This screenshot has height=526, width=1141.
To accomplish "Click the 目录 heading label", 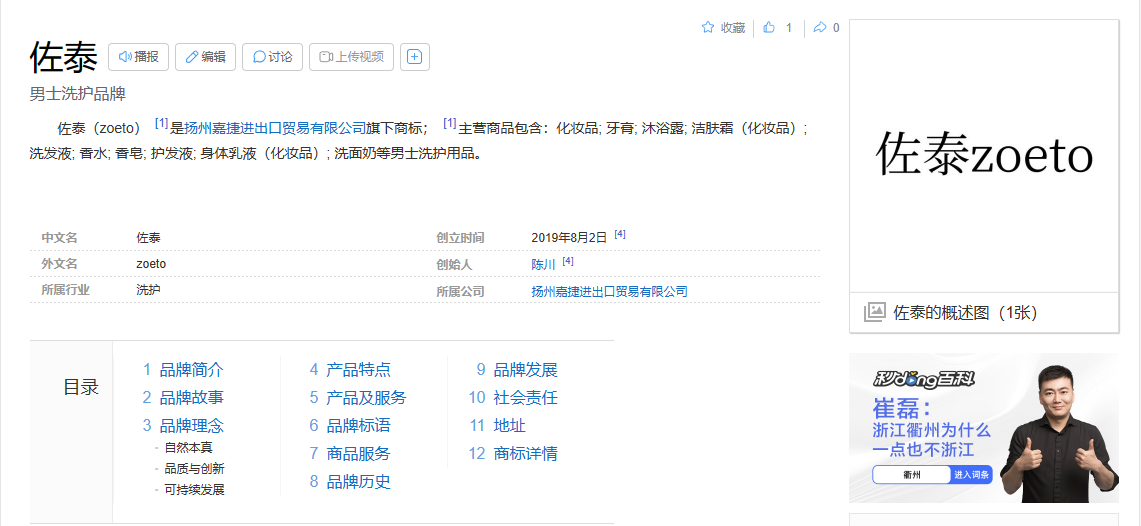I will (81, 387).
